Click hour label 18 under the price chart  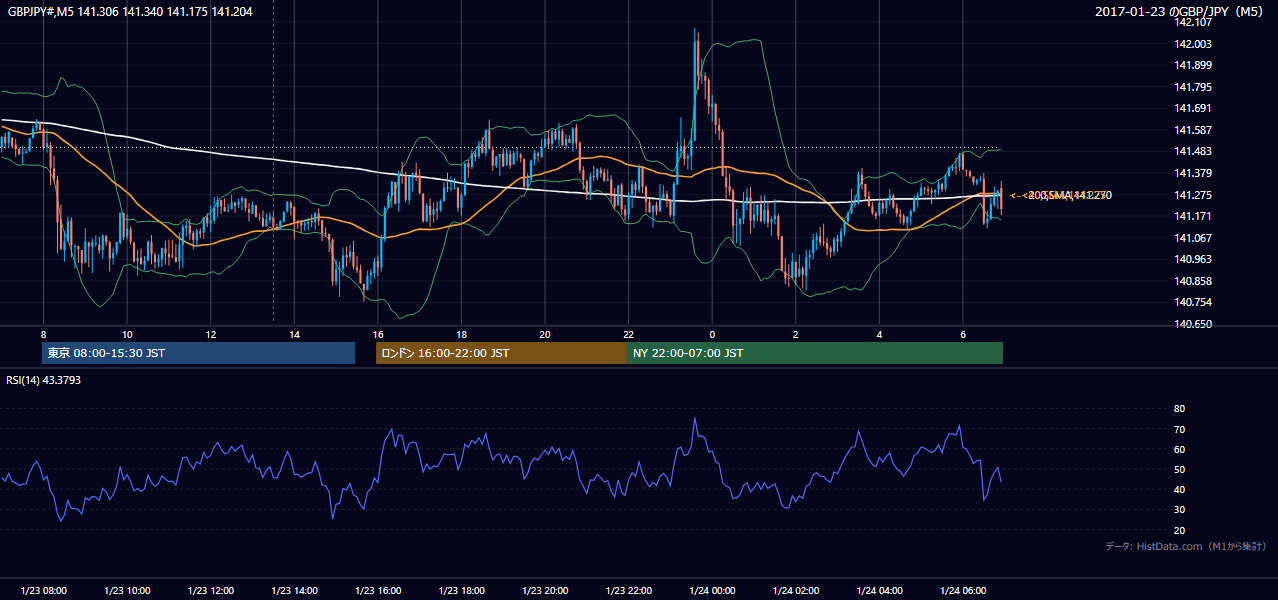[x=461, y=334]
